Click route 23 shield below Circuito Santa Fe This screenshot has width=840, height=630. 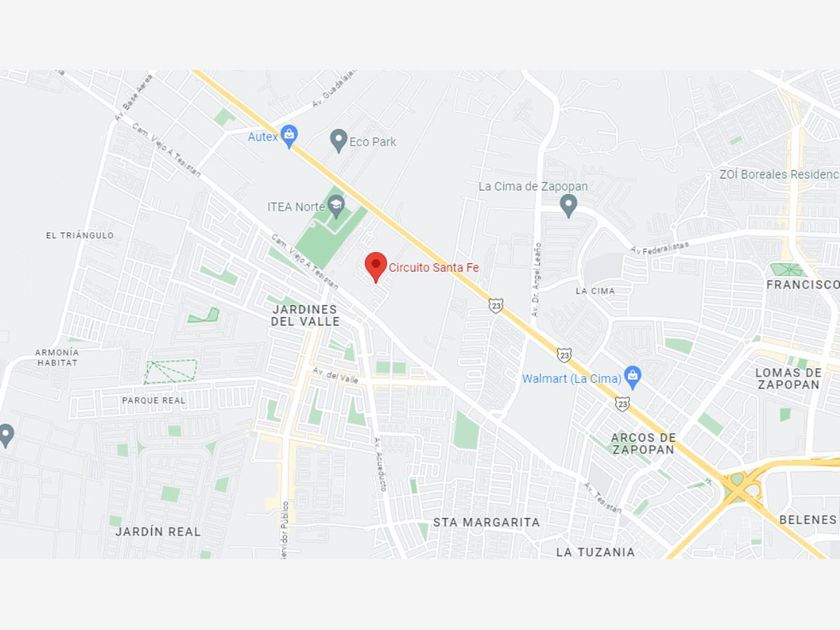pyautogui.click(x=496, y=305)
